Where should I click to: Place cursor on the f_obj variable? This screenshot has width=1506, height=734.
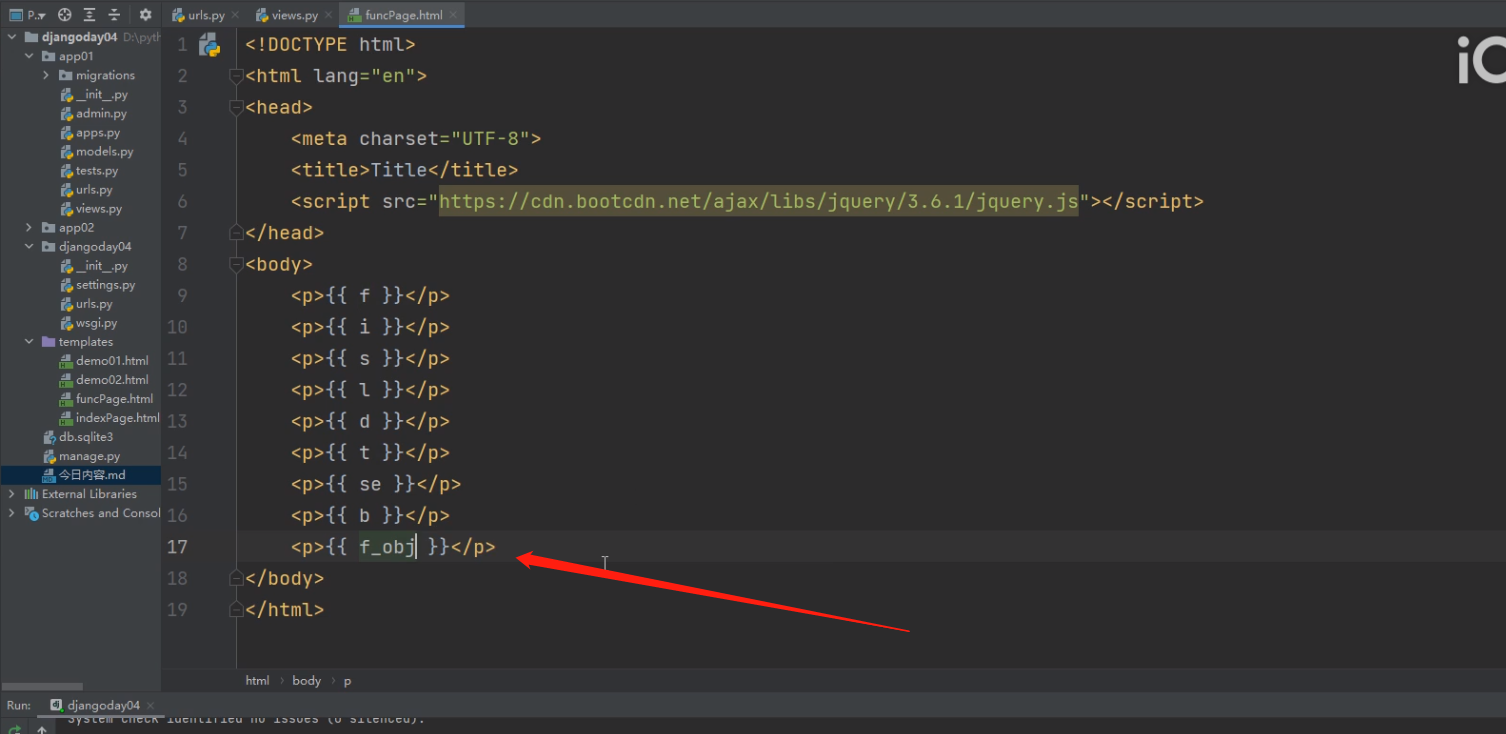click(387, 547)
